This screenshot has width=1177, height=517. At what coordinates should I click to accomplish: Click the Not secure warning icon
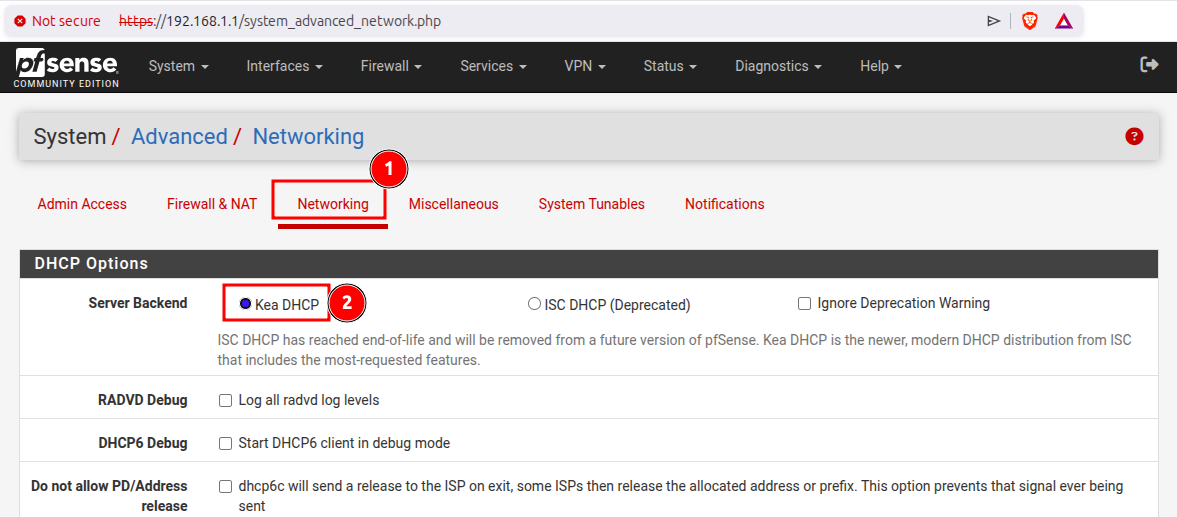click(20, 21)
